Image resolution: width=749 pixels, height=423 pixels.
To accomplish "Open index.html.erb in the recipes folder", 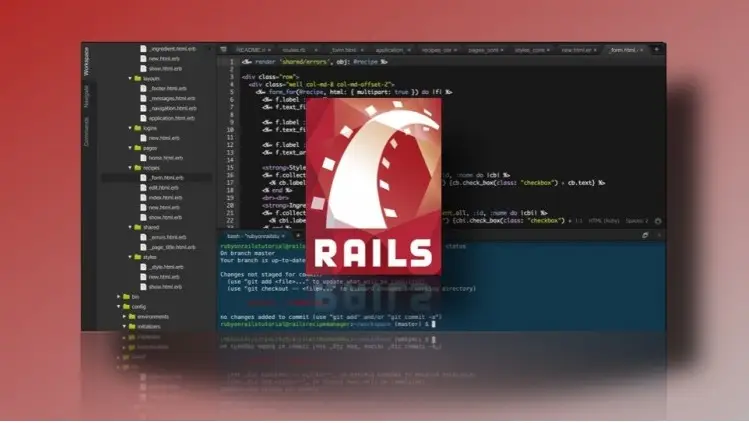I will [x=165, y=197].
